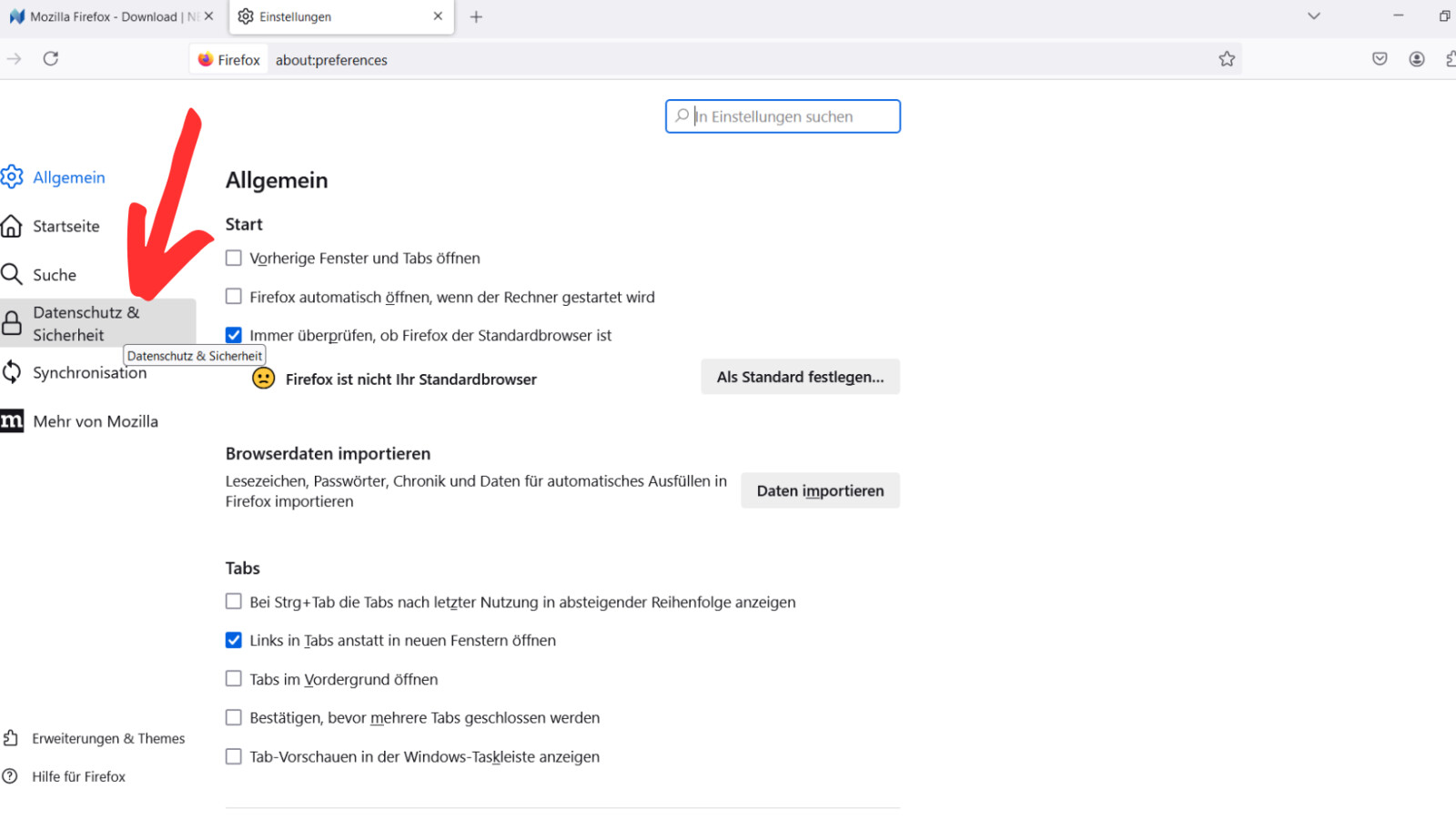
Task: Restore down the Firefox window
Action: click(1444, 16)
